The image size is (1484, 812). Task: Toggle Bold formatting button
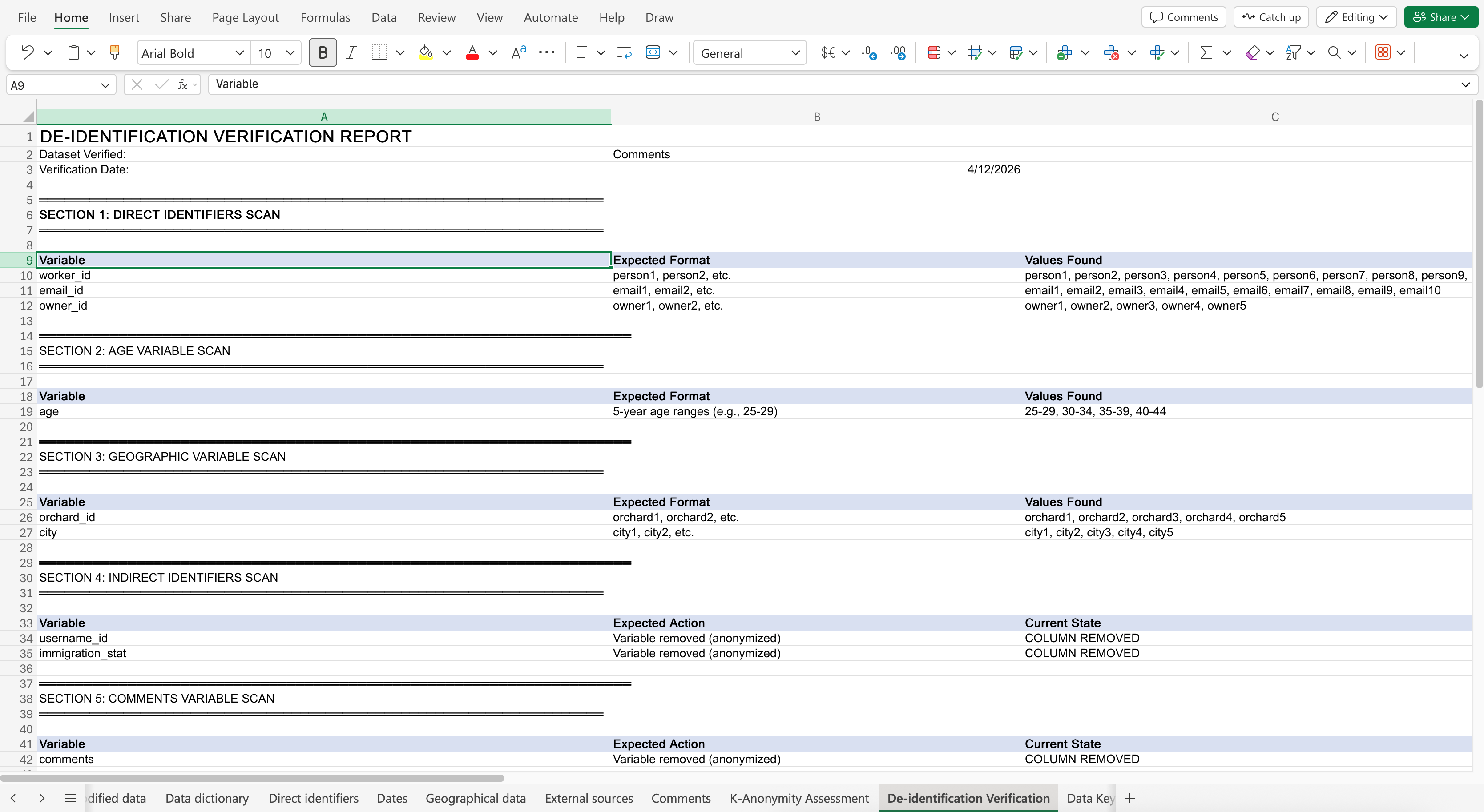coord(323,53)
